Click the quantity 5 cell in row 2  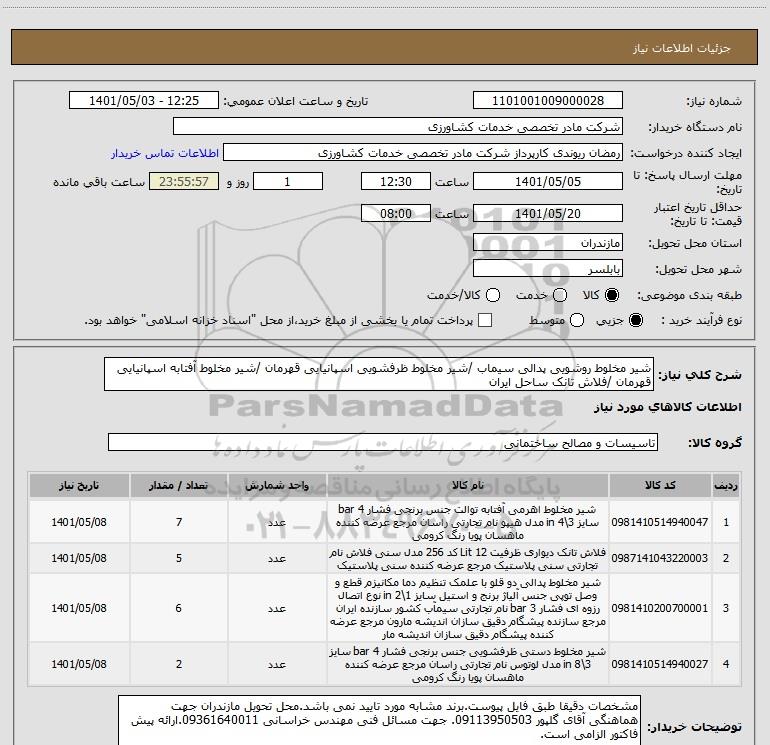179,558
